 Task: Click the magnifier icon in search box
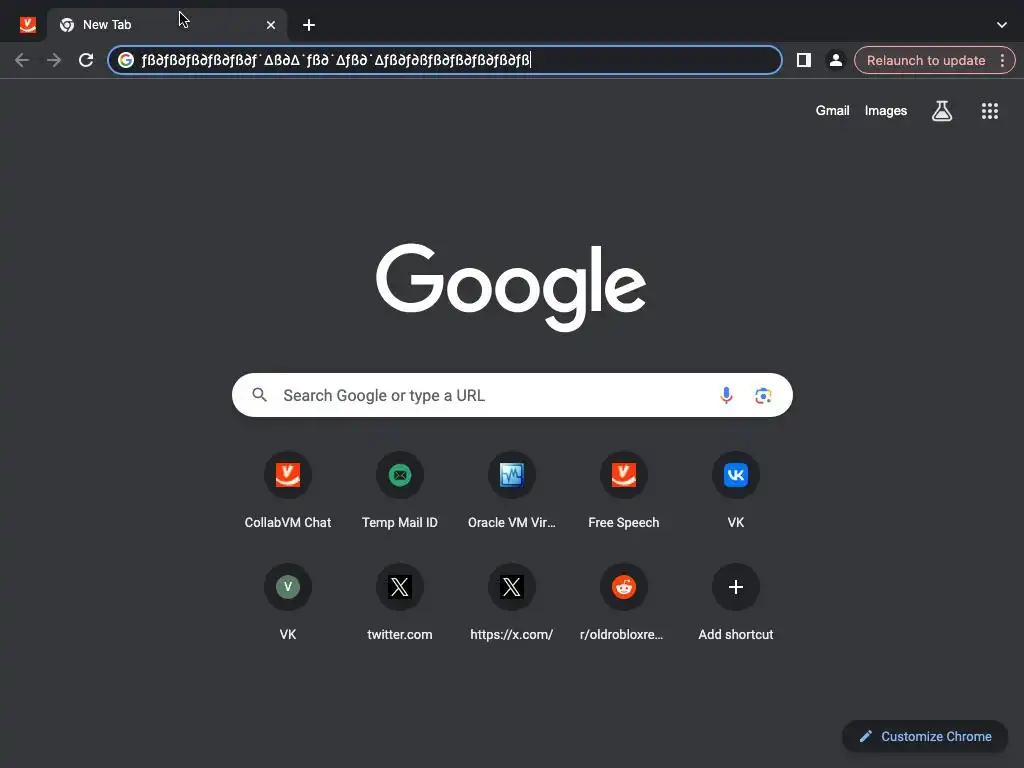(259, 395)
